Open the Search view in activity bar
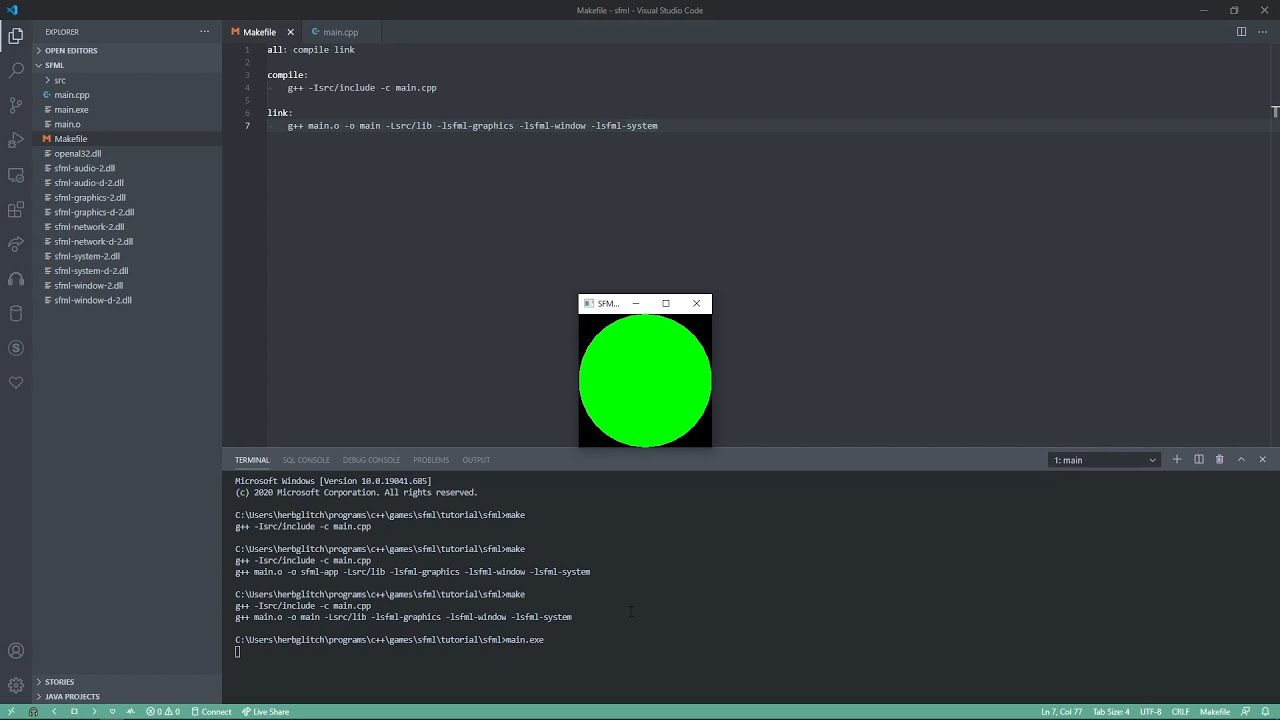Image resolution: width=1280 pixels, height=720 pixels. (16, 71)
